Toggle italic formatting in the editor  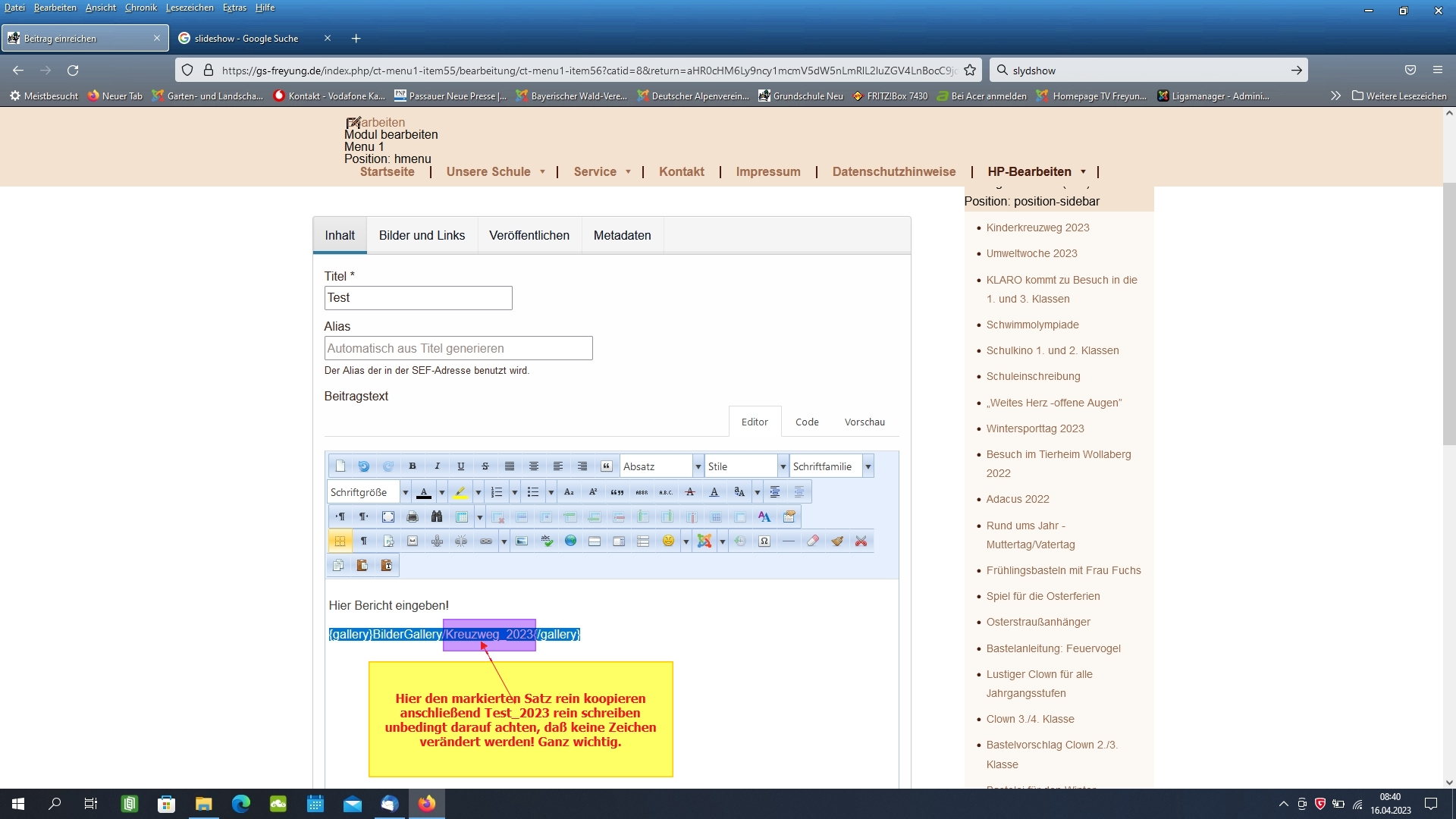pyautogui.click(x=437, y=466)
